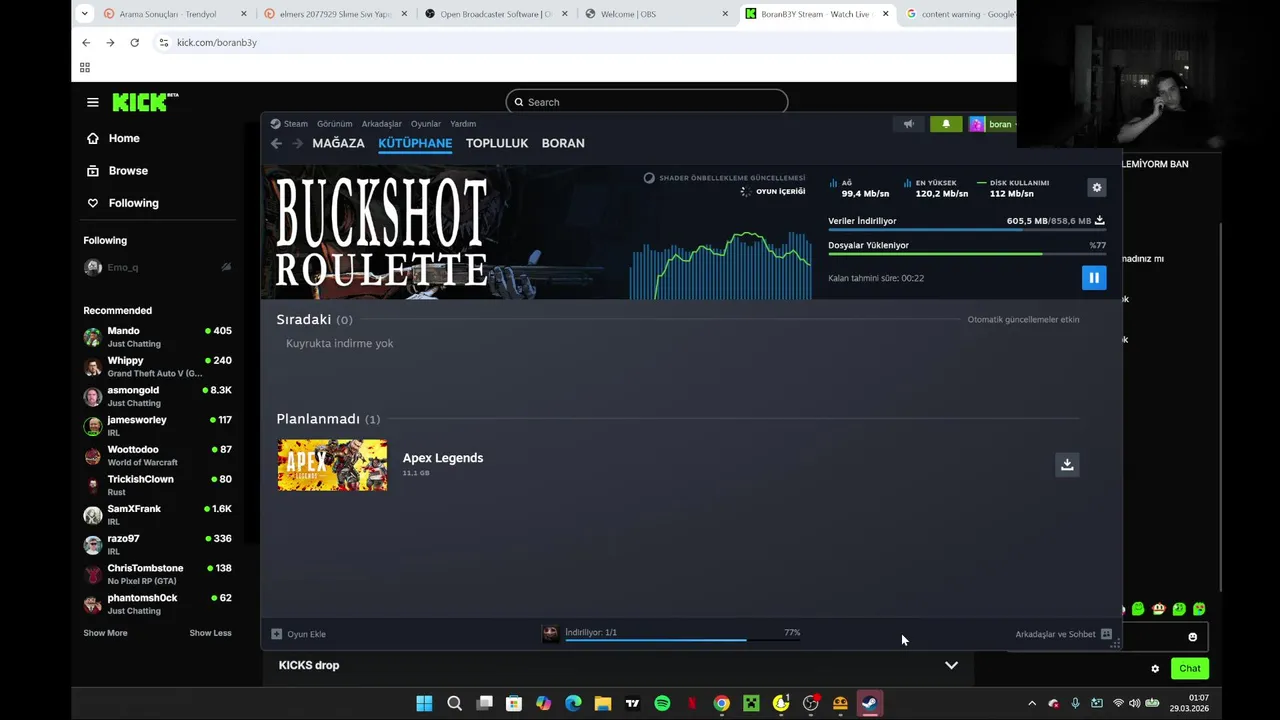Open Arkadaşlar ve Sohbet in Steam
Viewport: 1280px width, 720px height.
coord(1063,634)
